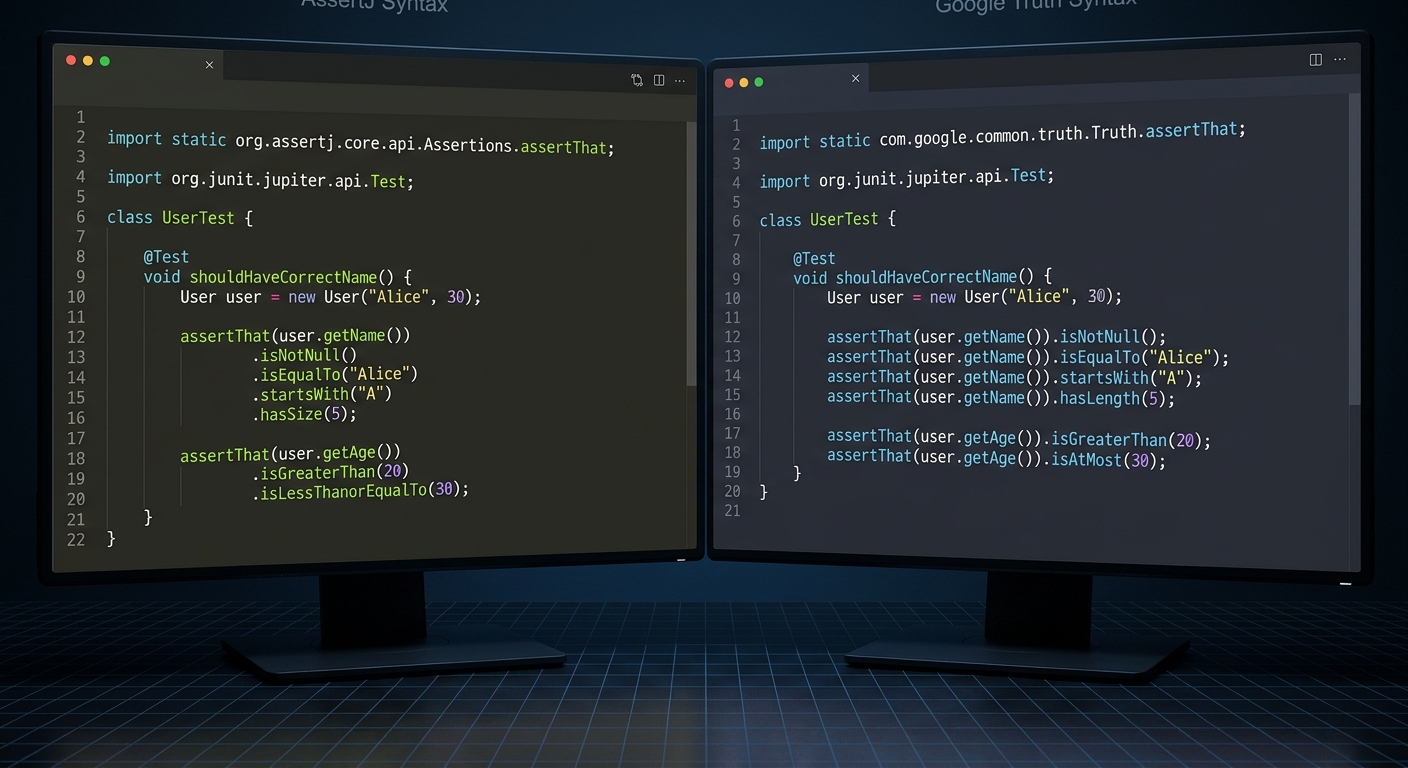Click "void shouldHaveCorrectName()" in left editor
1408x768 pixels.
[271, 277]
